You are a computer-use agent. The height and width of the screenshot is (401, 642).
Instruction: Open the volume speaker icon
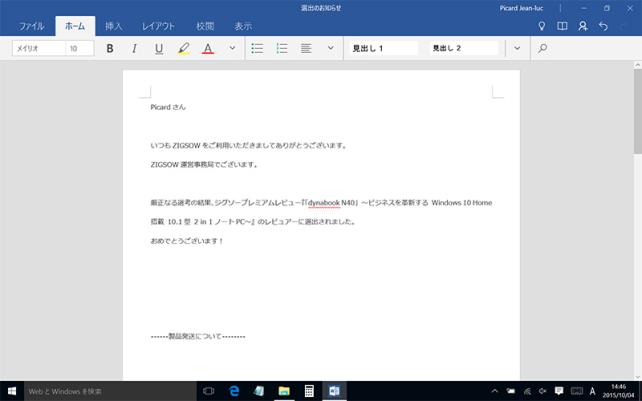click(x=543, y=391)
